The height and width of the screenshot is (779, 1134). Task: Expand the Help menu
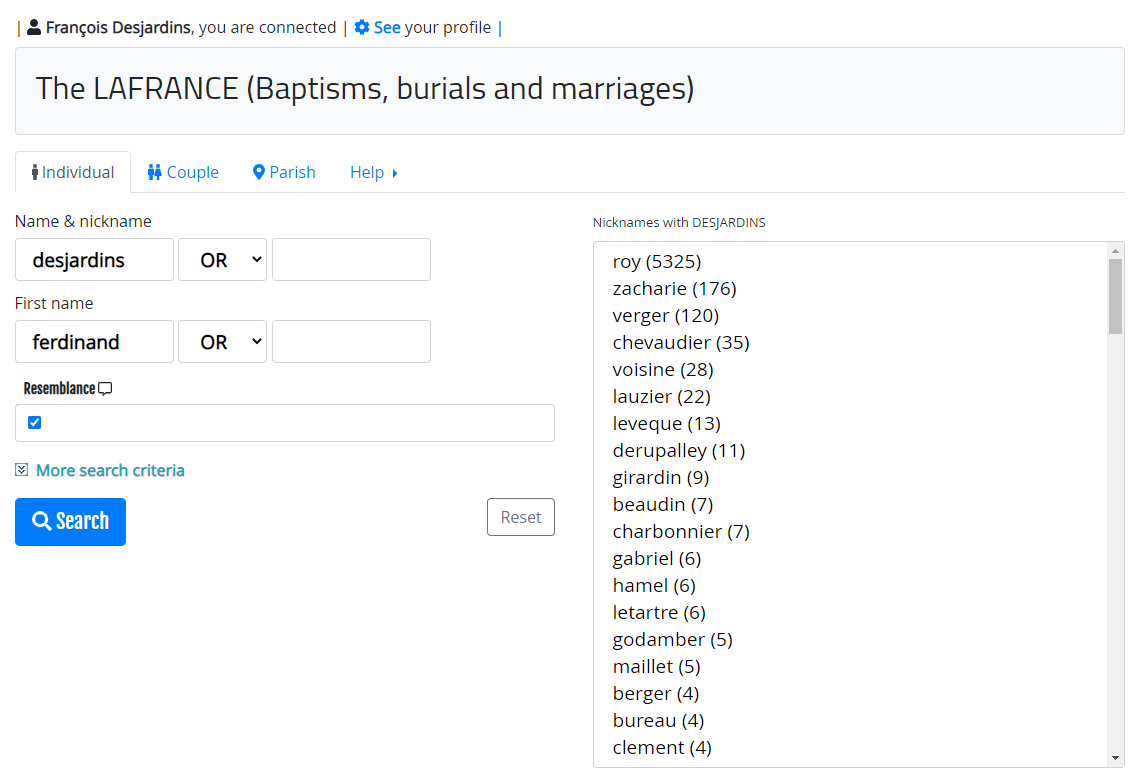pyautogui.click(x=374, y=172)
